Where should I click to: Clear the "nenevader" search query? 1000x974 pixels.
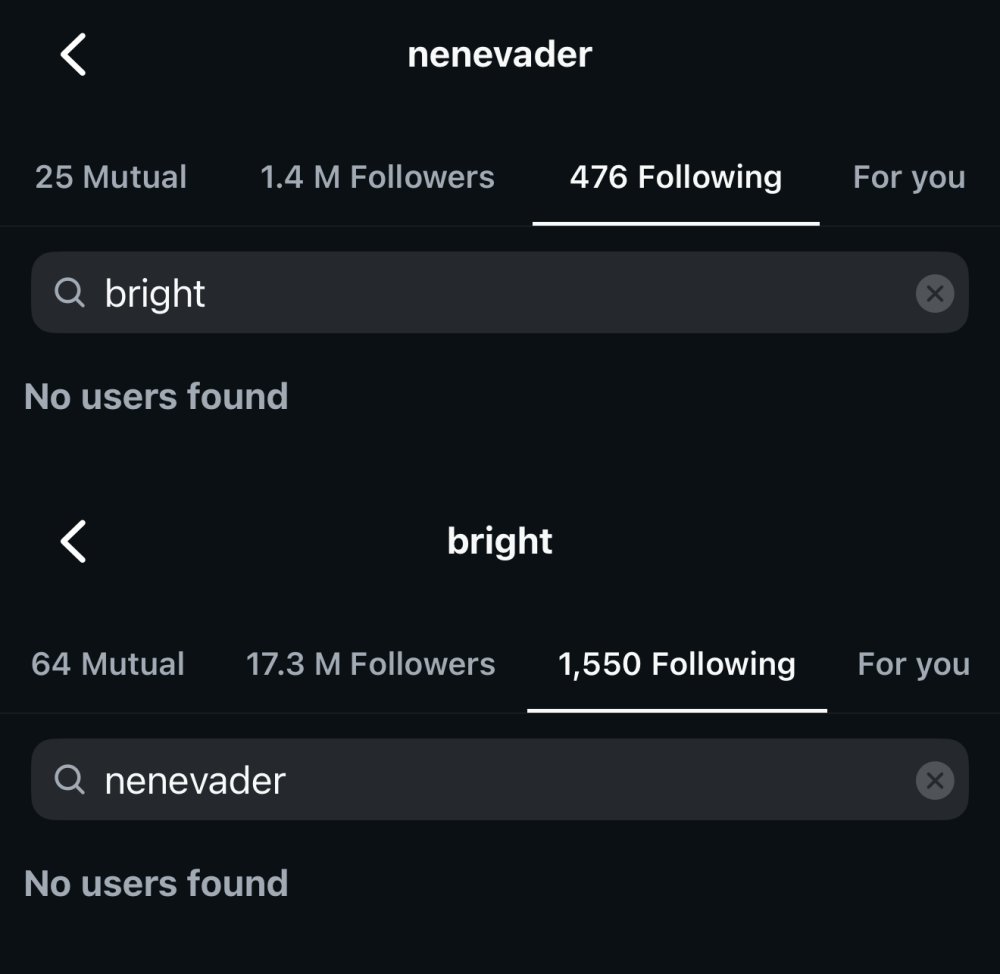point(934,780)
